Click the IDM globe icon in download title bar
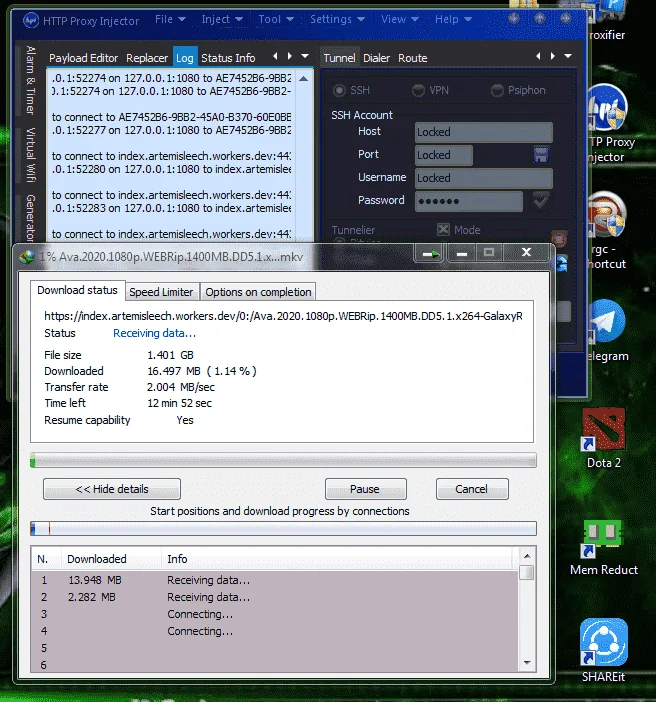656x702 pixels. coord(27,257)
